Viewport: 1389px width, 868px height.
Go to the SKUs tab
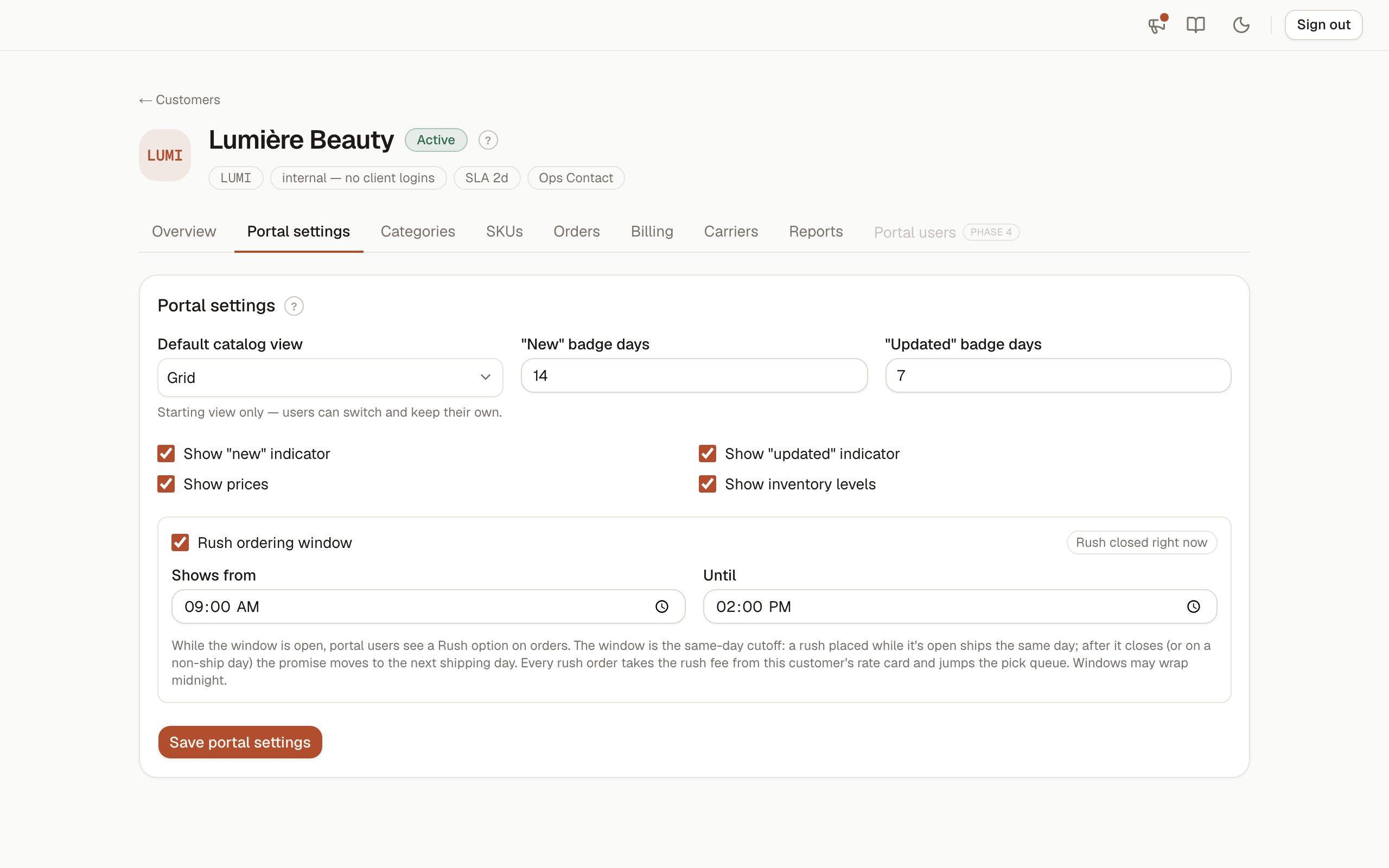pos(505,231)
